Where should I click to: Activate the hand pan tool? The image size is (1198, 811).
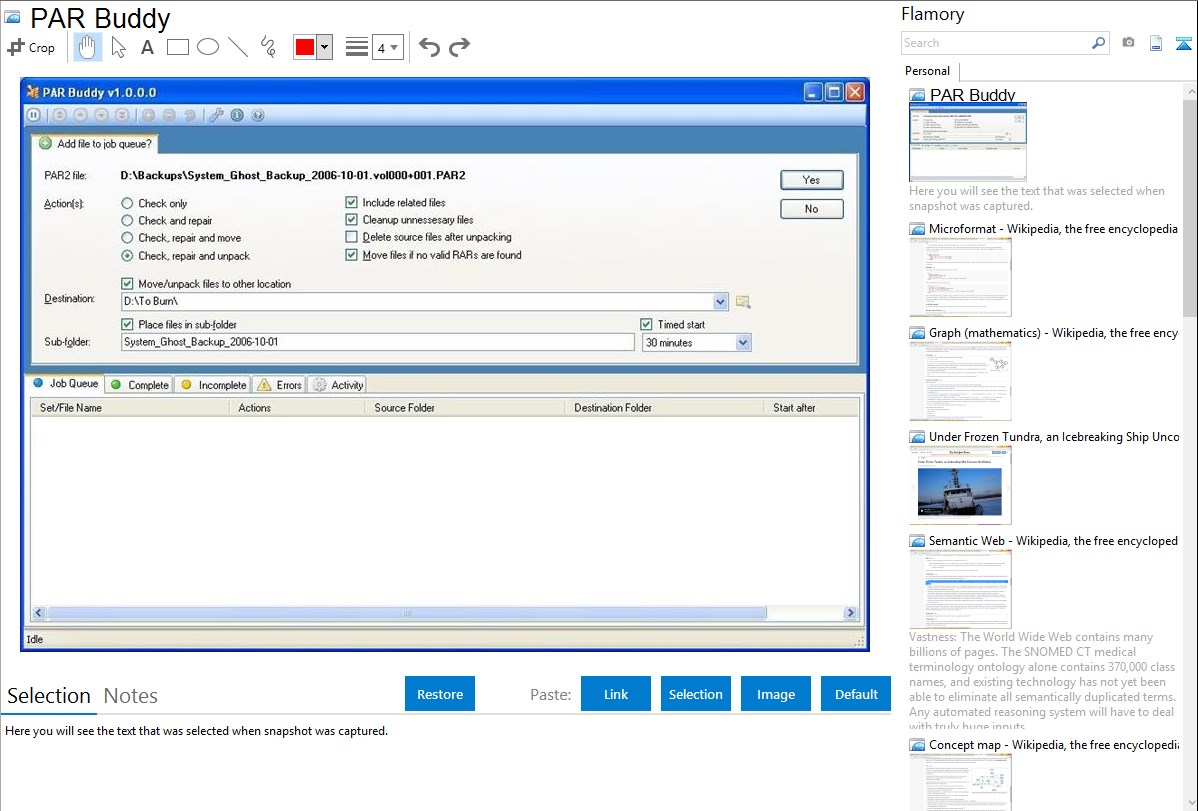[87, 47]
